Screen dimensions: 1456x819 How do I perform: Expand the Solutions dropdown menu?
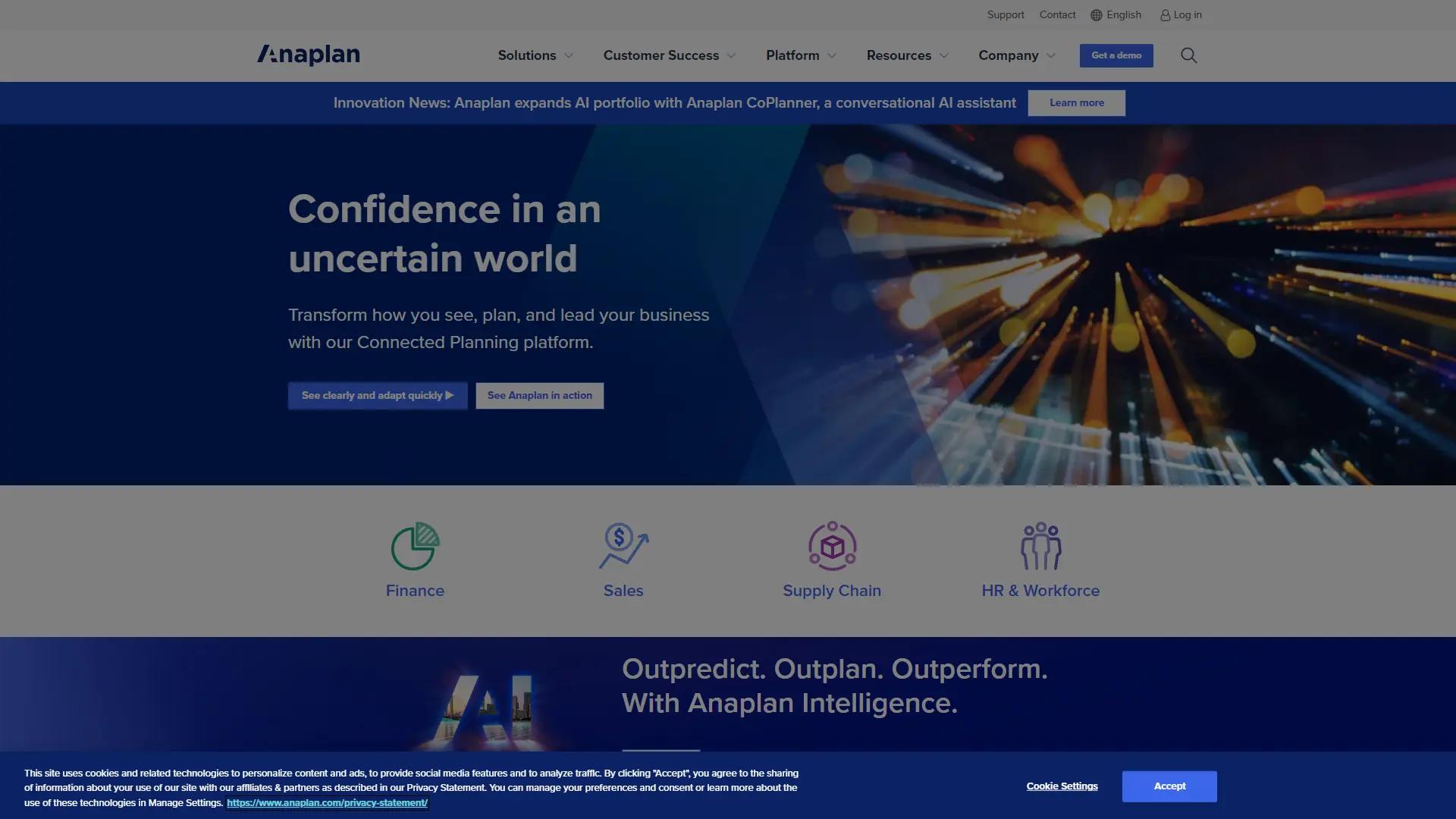535,55
